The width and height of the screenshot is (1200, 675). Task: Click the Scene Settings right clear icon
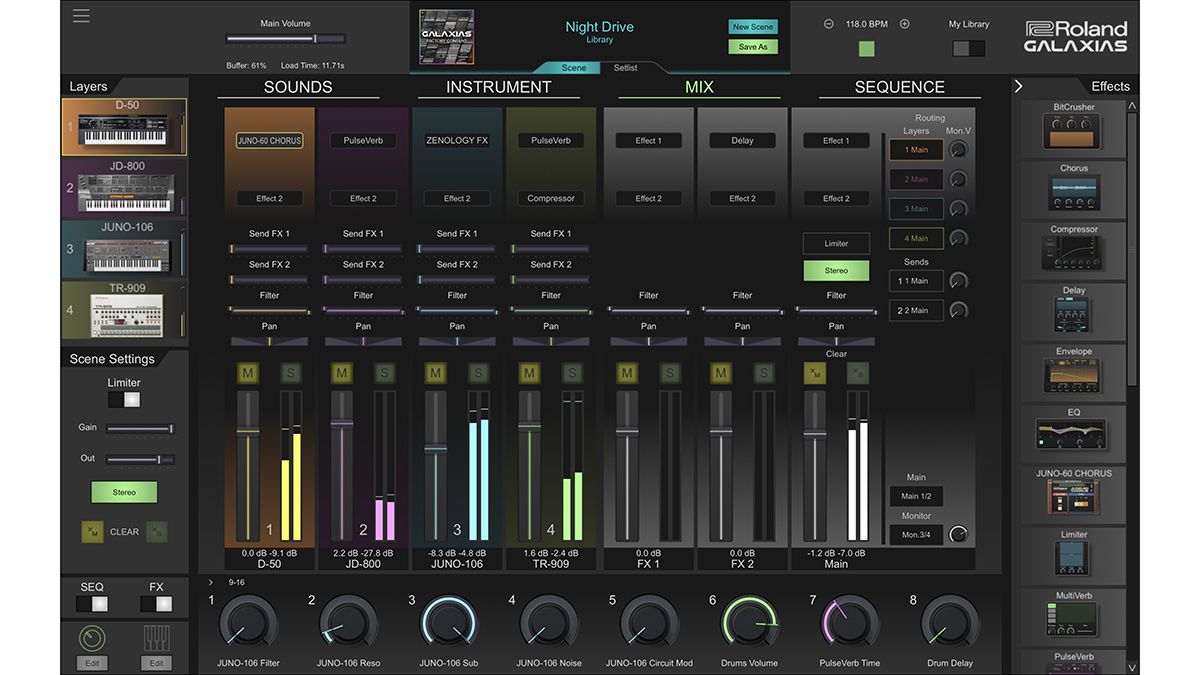coord(156,532)
